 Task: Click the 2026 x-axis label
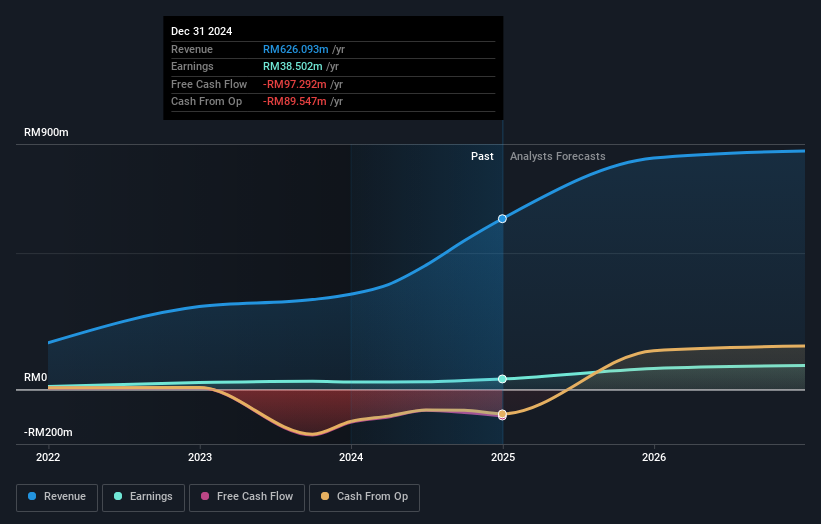point(654,458)
